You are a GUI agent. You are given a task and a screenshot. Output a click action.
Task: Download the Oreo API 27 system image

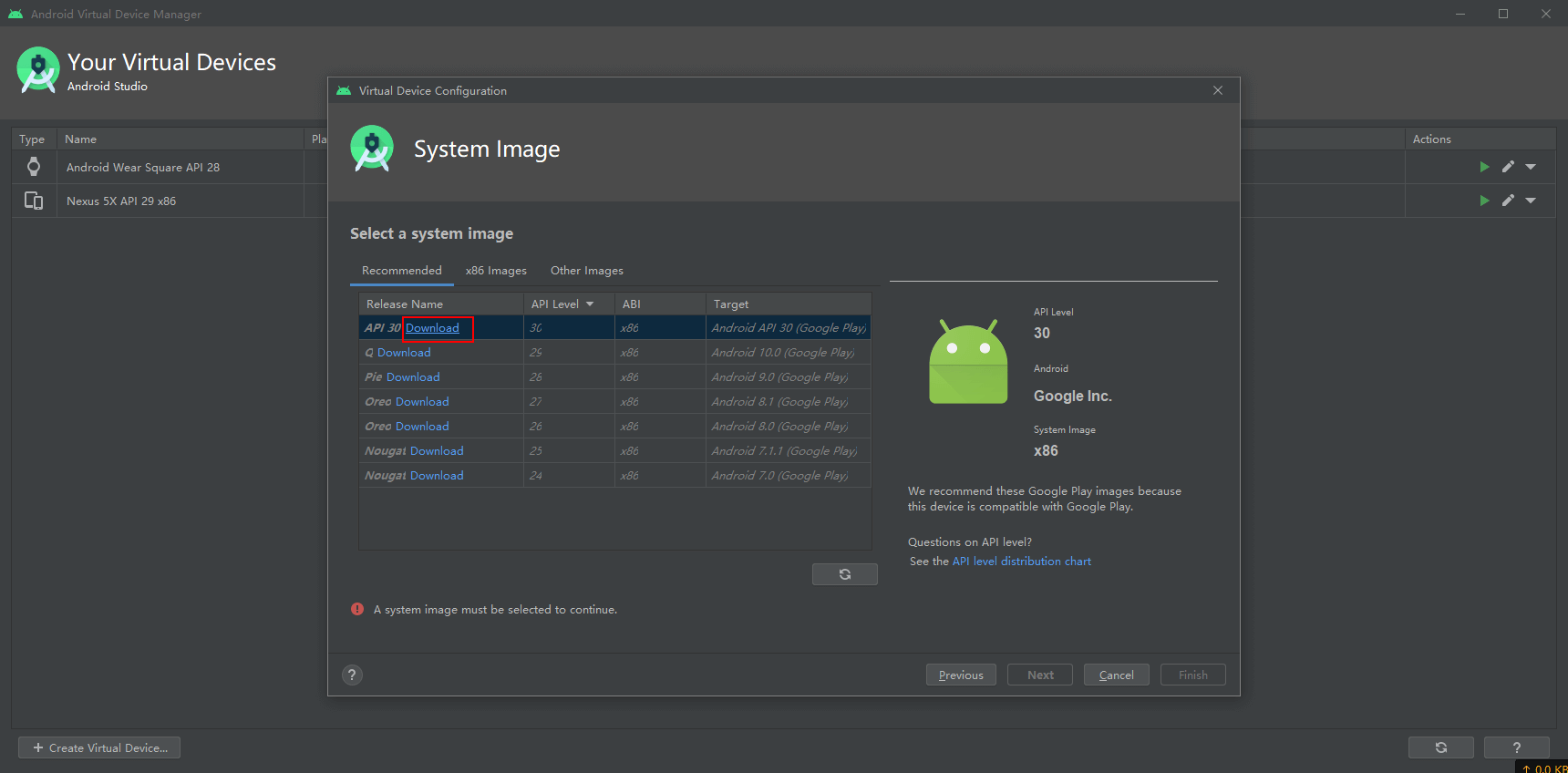pyautogui.click(x=422, y=402)
